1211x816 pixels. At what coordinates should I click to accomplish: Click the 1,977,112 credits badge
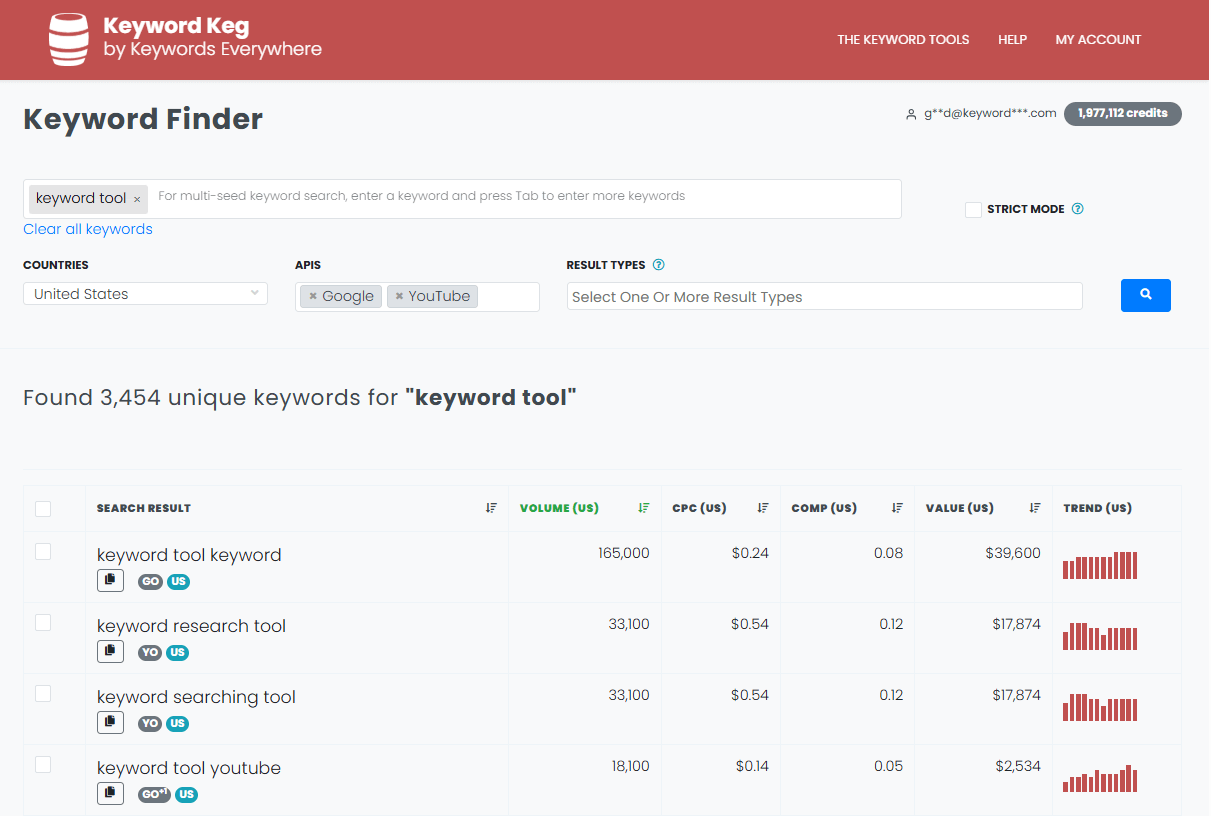click(x=1123, y=113)
